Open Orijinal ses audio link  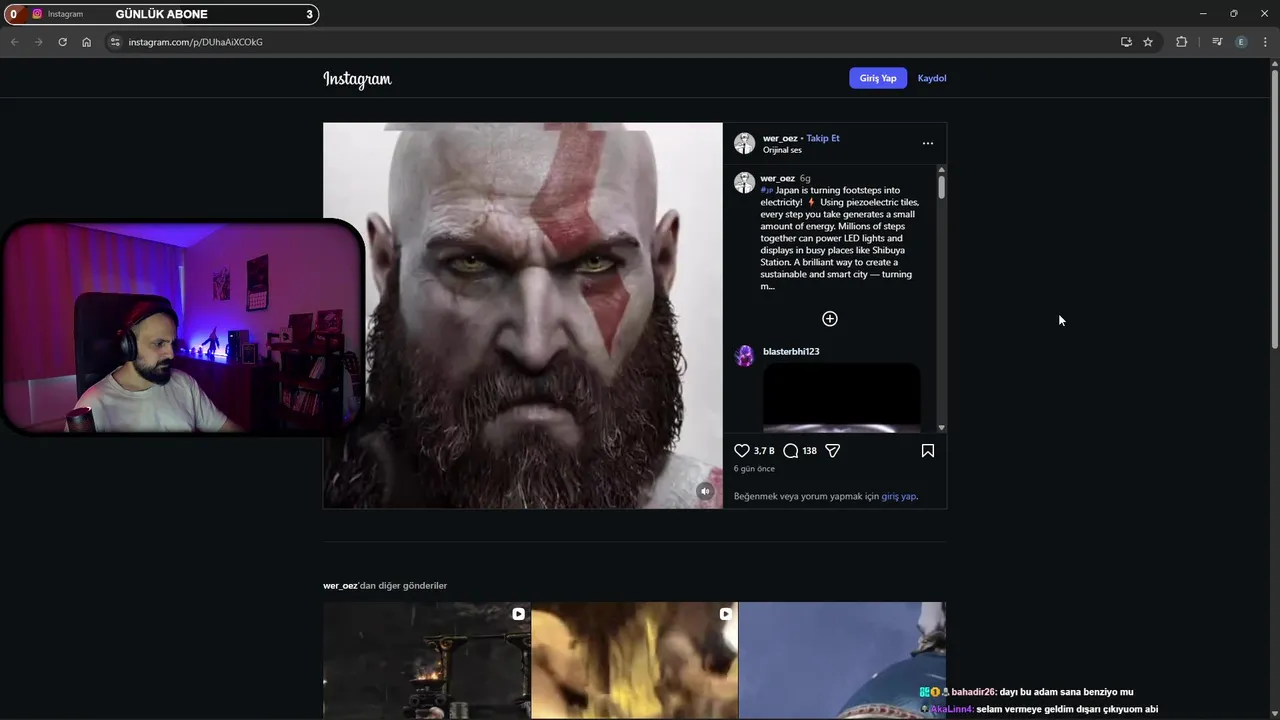[782, 150]
